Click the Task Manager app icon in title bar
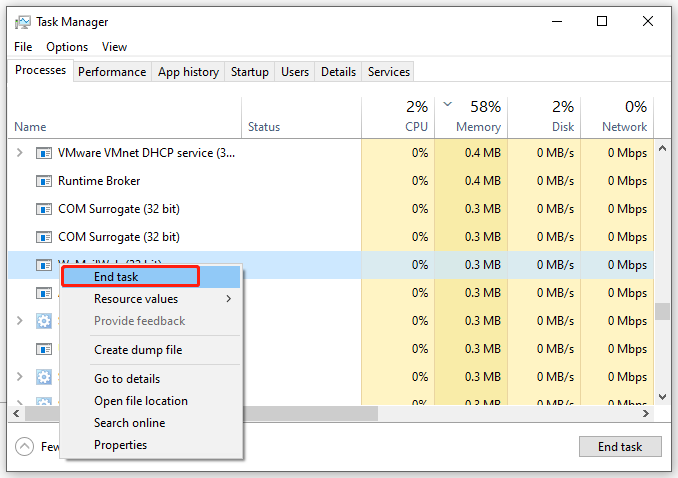Image resolution: width=678 pixels, height=478 pixels. [x=22, y=22]
